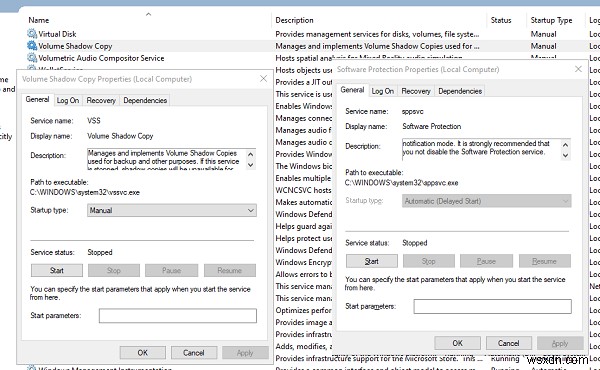Click the VSS service name value
The image size is (600, 370).
[94, 121]
